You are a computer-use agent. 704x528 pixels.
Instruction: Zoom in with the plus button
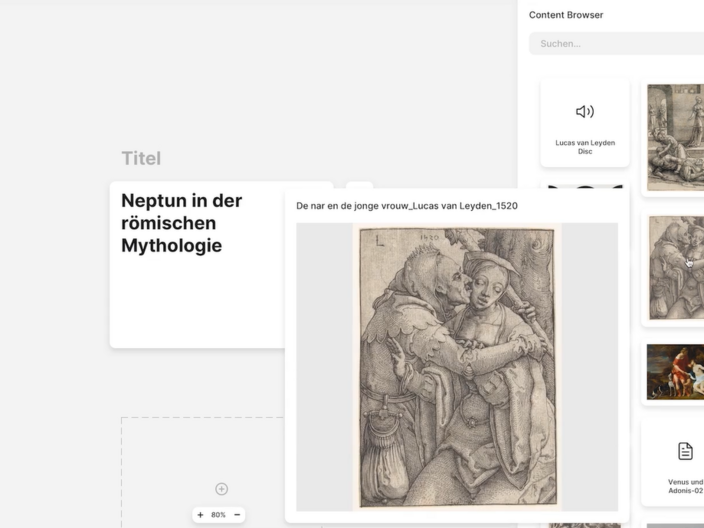point(200,515)
